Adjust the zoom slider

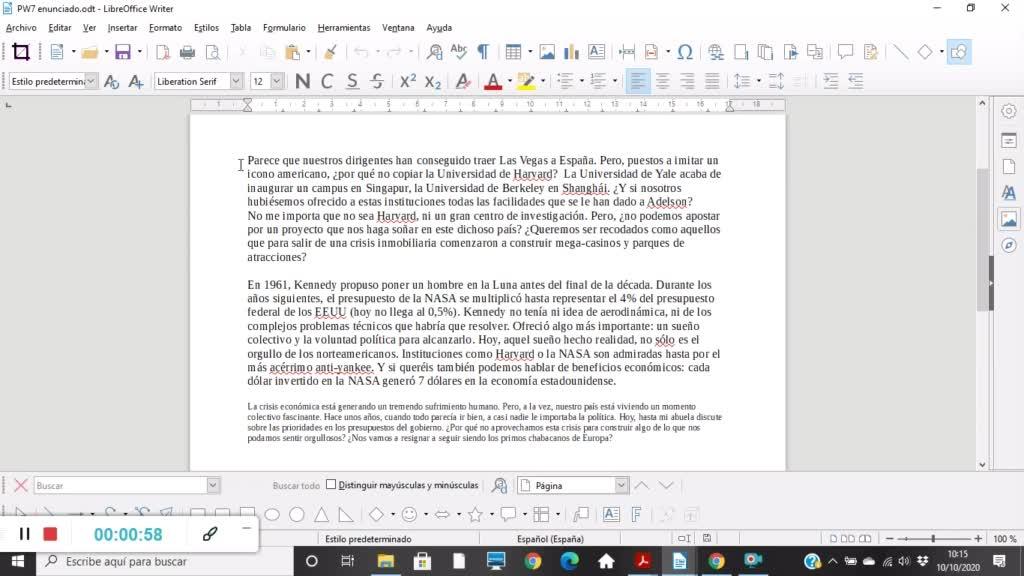pos(933,539)
